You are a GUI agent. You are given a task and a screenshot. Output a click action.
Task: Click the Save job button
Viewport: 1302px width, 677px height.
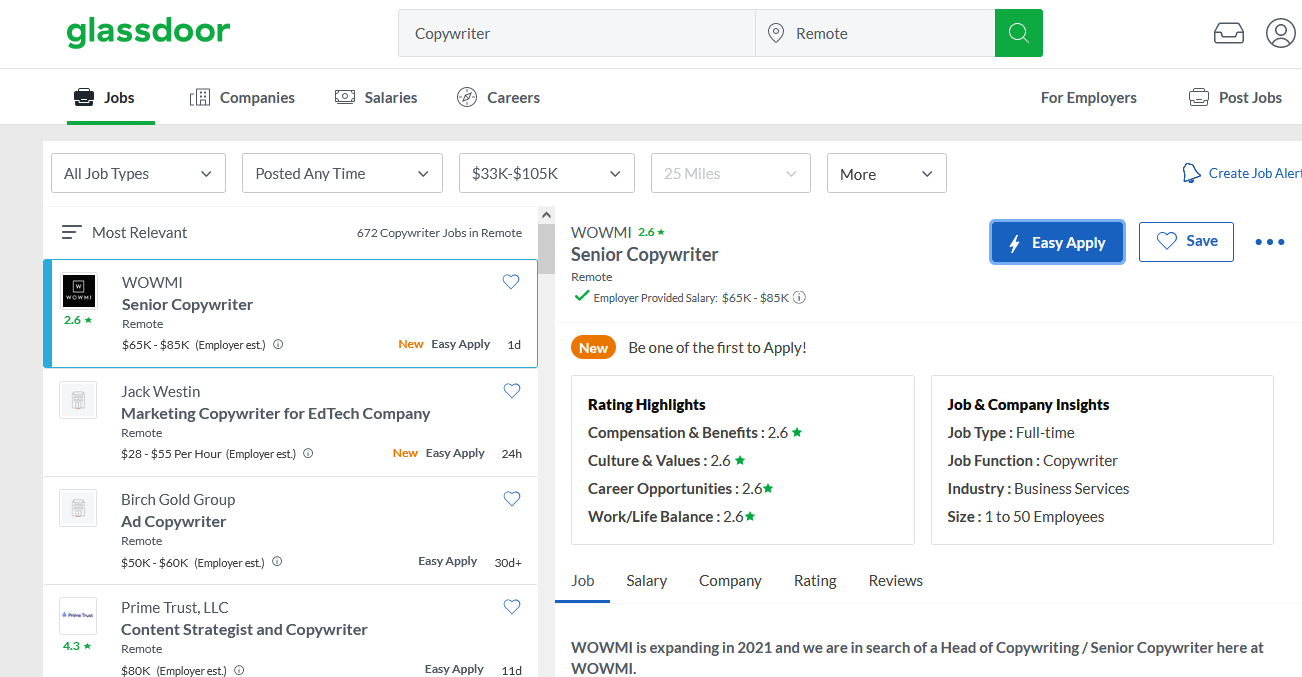click(x=1186, y=242)
